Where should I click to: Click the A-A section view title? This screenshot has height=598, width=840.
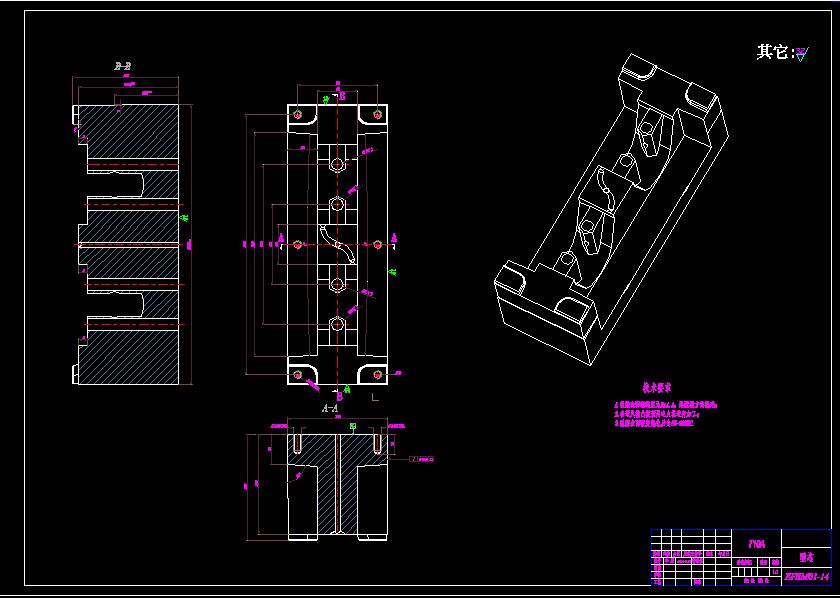pos(332,408)
